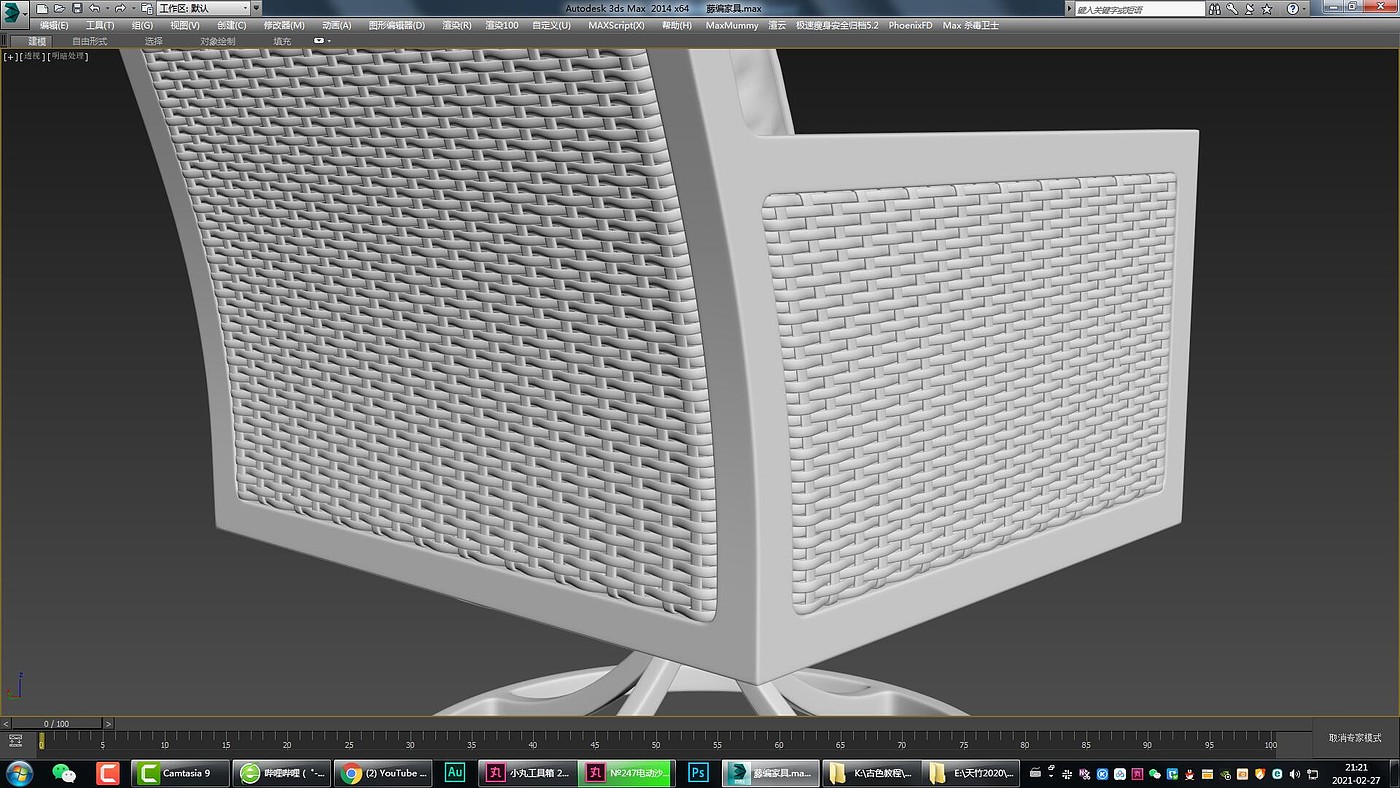The image size is (1400, 788).
Task: Open the 渲染(R) menu
Action: (x=456, y=25)
